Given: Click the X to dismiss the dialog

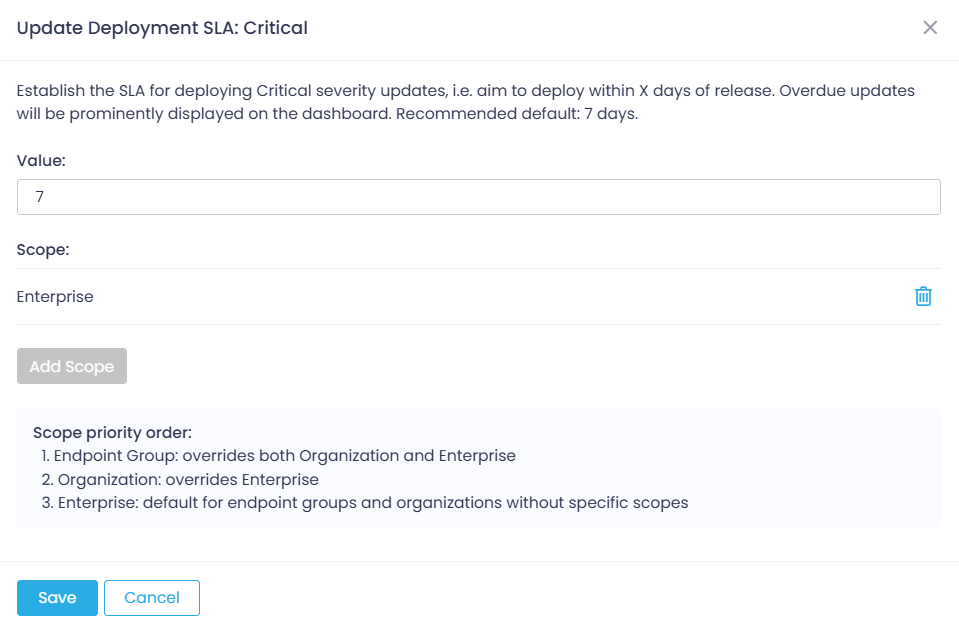Looking at the screenshot, I should [x=930, y=28].
